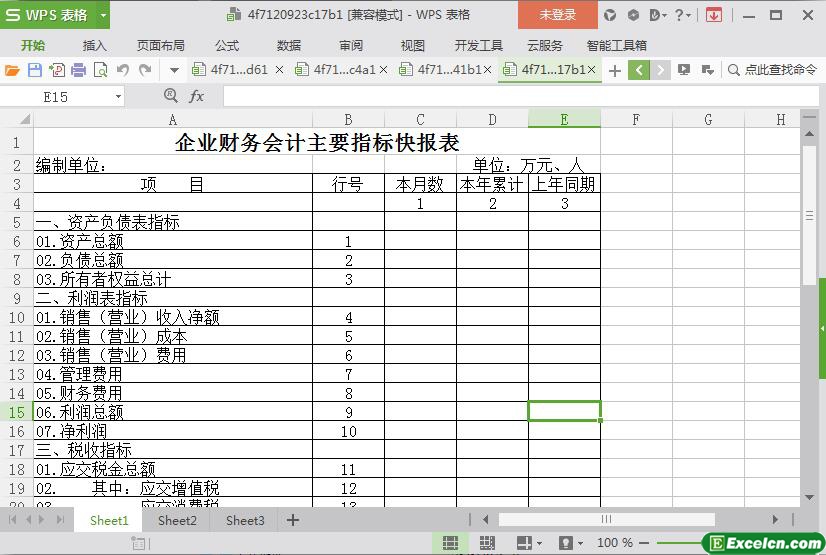The image size is (826, 555).
Task: Open the Name Box dropdown for E15
Action: point(118,97)
